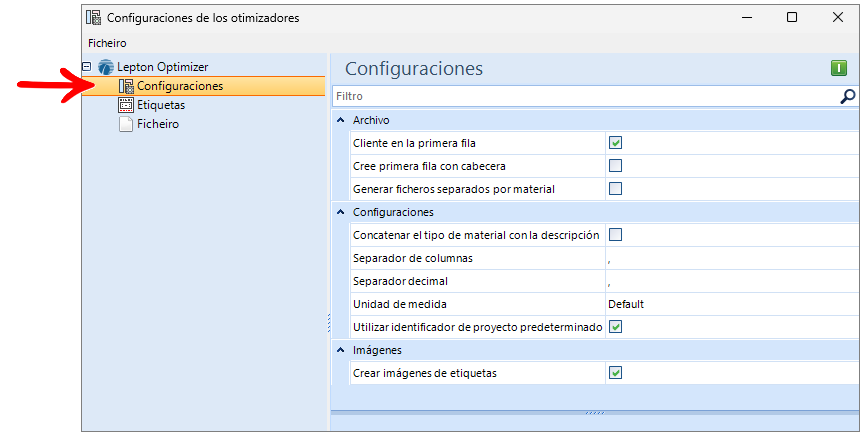Click the magnifier icon in the Filtro box
This screenshot has width=867, height=433.
pos(847,96)
